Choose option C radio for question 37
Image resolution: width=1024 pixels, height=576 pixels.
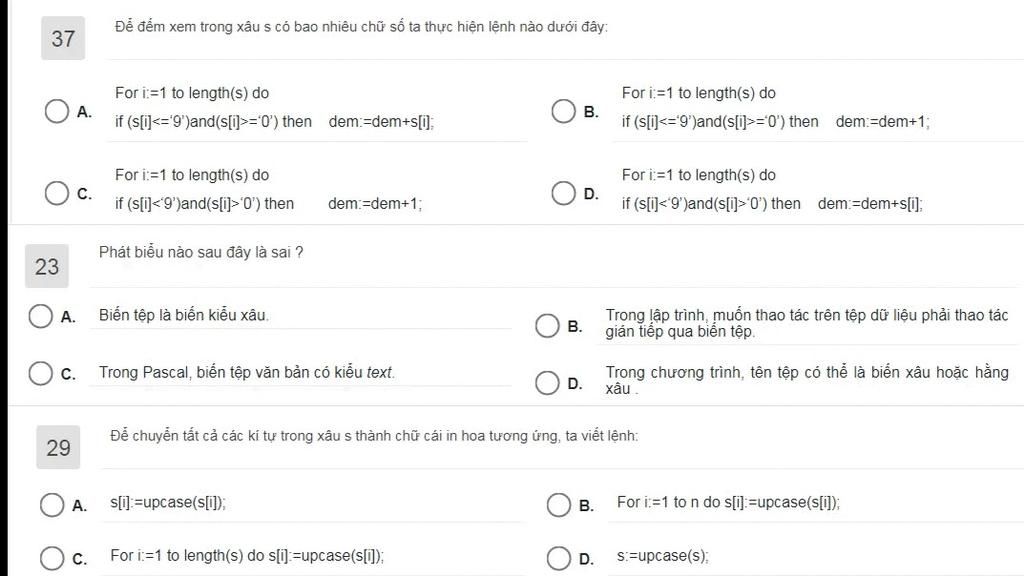[x=57, y=193]
